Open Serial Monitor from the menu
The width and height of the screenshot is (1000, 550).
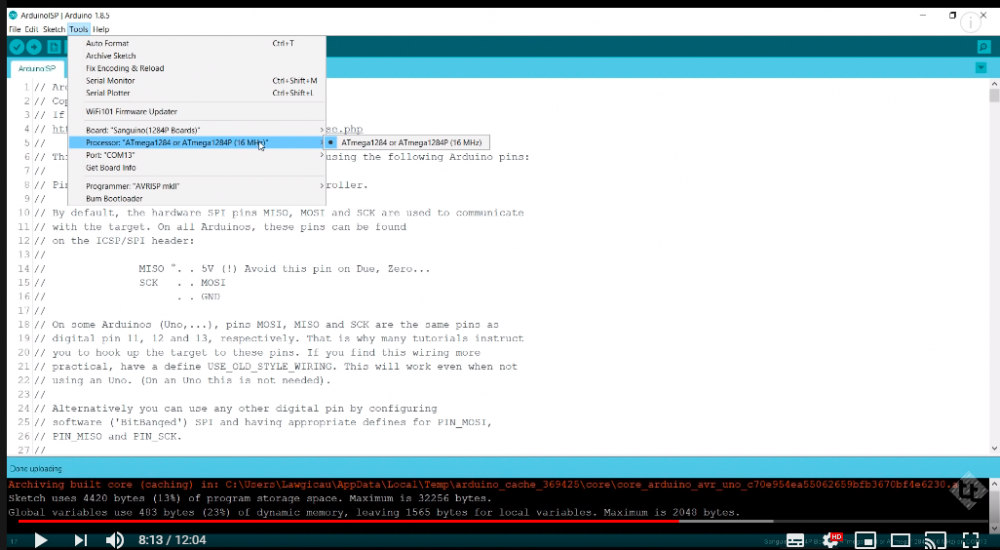tap(197, 81)
